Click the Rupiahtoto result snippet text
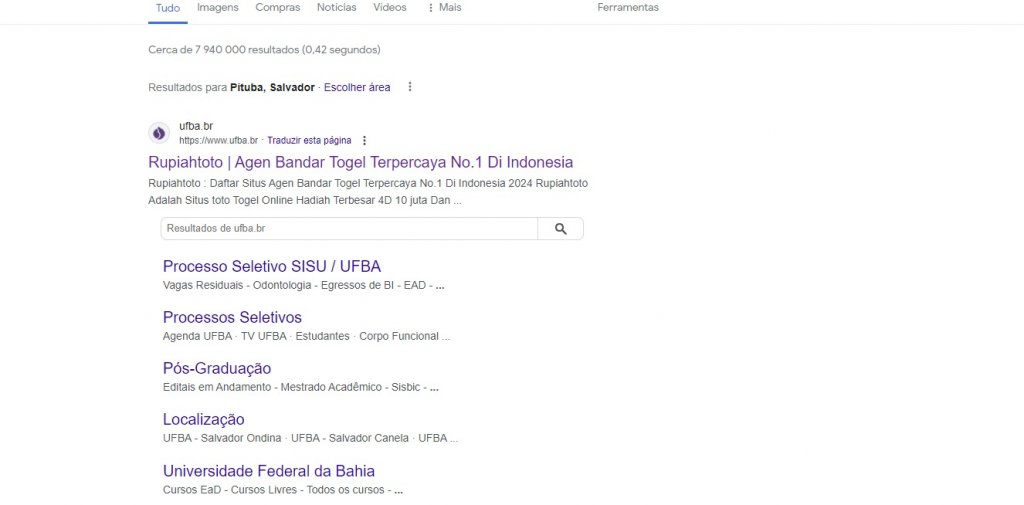The width and height of the screenshot is (1024, 505). [x=368, y=192]
